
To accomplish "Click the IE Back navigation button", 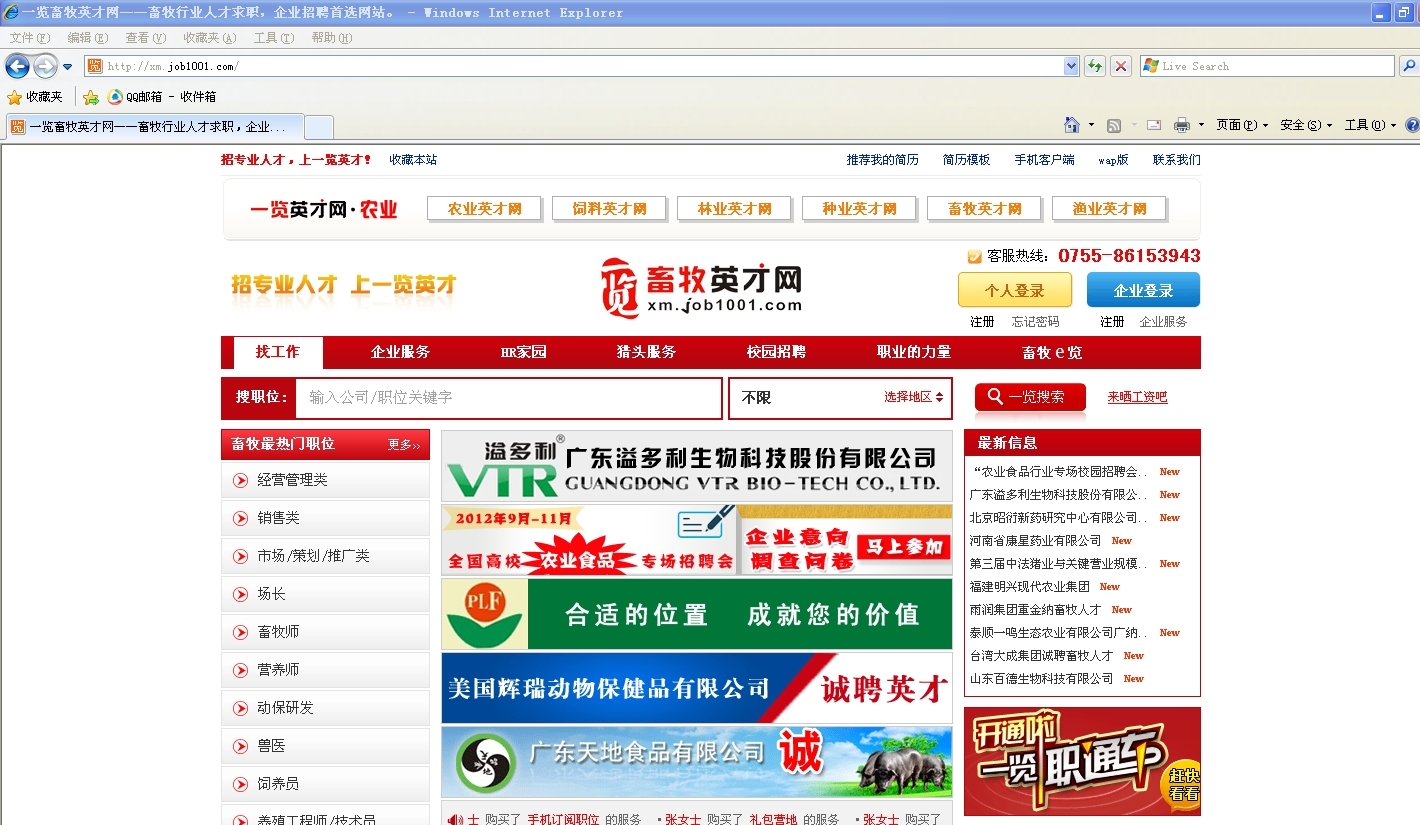I will (x=17, y=66).
